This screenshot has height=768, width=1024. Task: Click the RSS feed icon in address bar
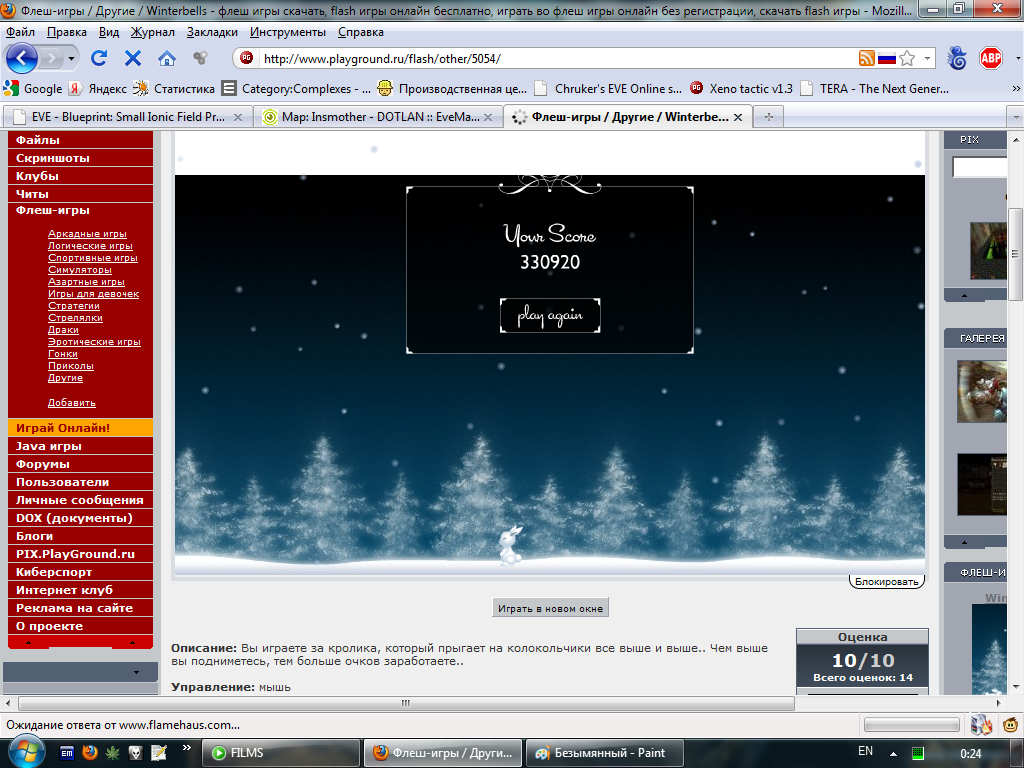pyautogui.click(x=867, y=59)
